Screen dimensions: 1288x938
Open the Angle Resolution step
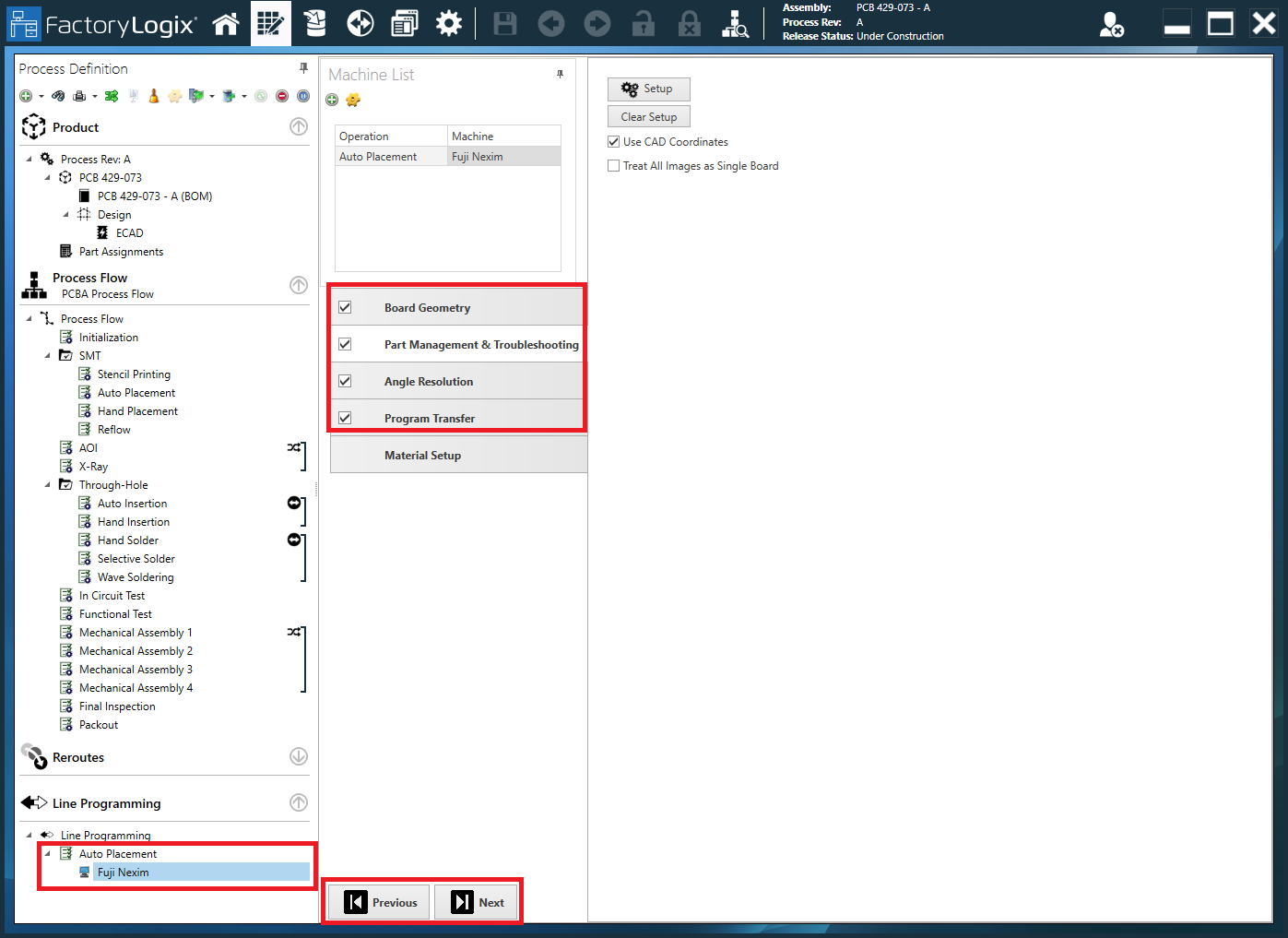point(429,382)
